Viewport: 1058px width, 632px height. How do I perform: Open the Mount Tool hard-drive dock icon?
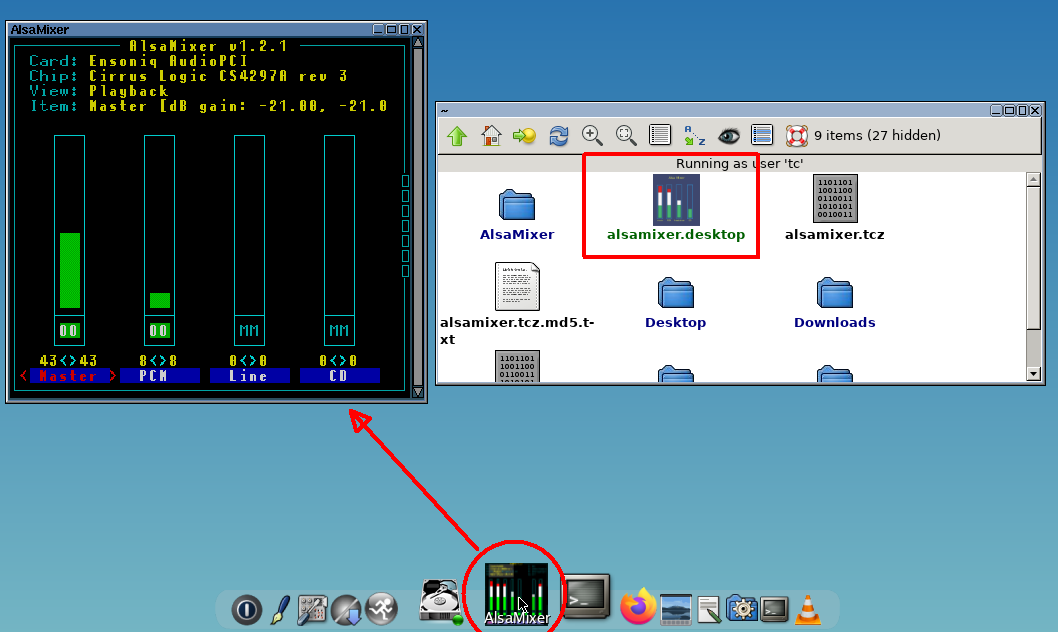[441, 600]
